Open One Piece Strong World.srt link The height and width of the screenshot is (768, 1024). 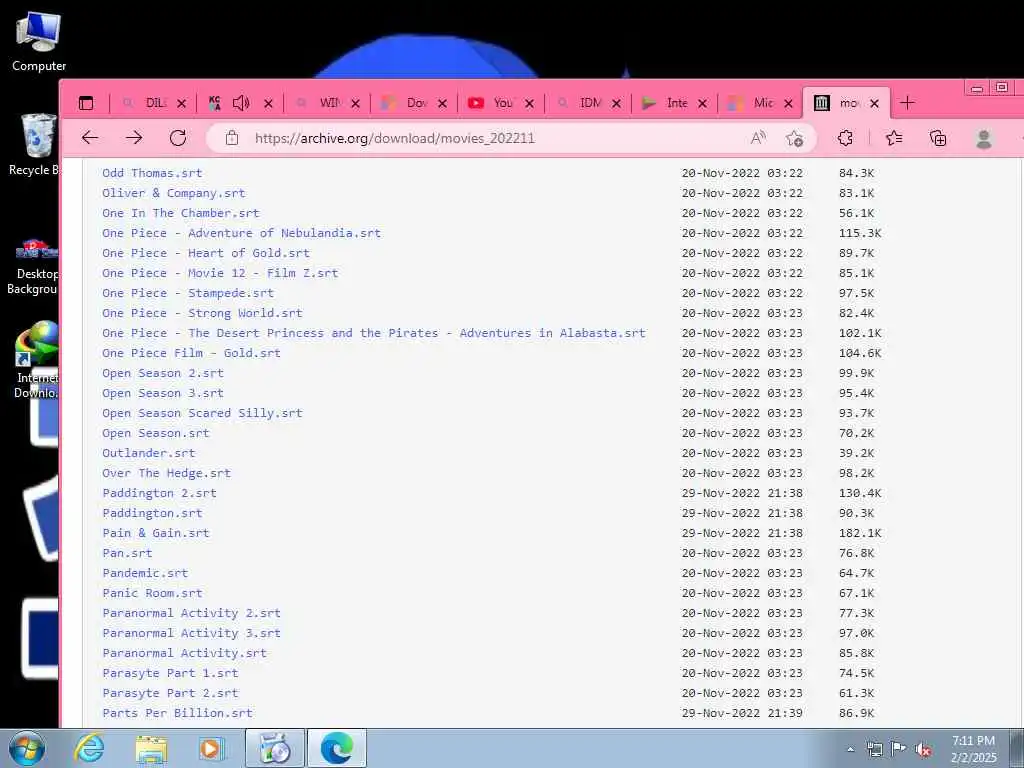click(x=202, y=313)
